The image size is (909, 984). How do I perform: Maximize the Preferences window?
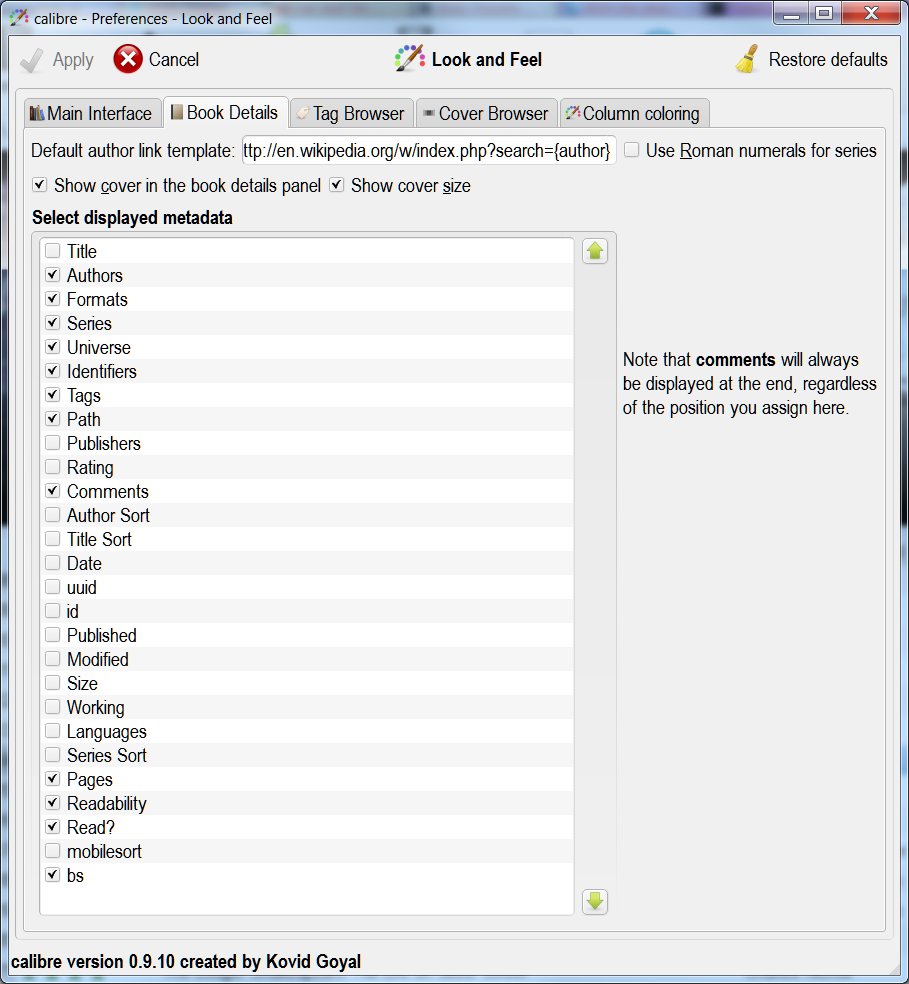[824, 13]
